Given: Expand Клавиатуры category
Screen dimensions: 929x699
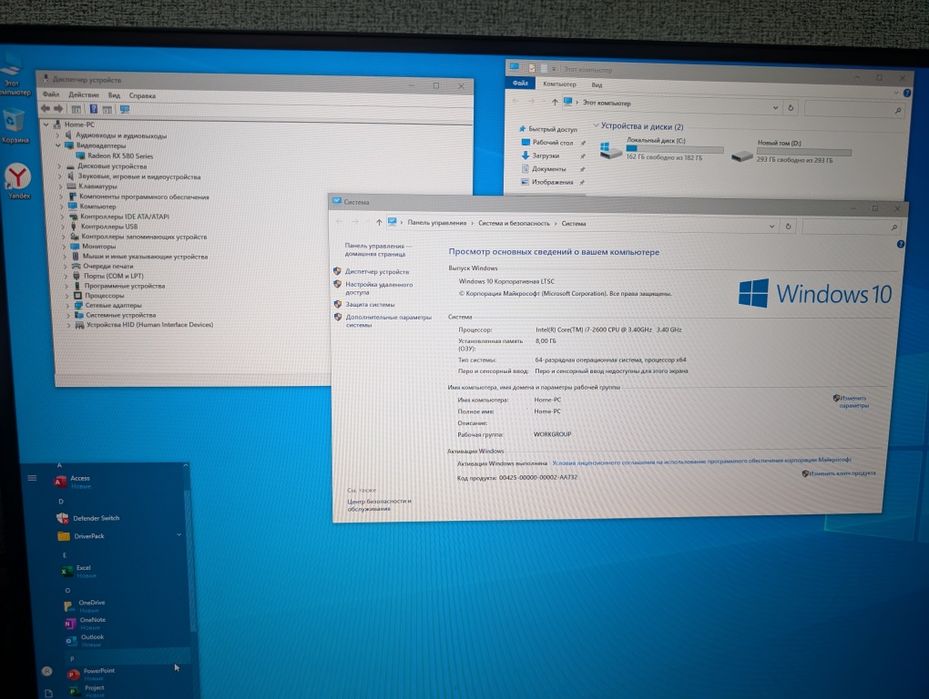Looking at the screenshot, I should (x=60, y=186).
